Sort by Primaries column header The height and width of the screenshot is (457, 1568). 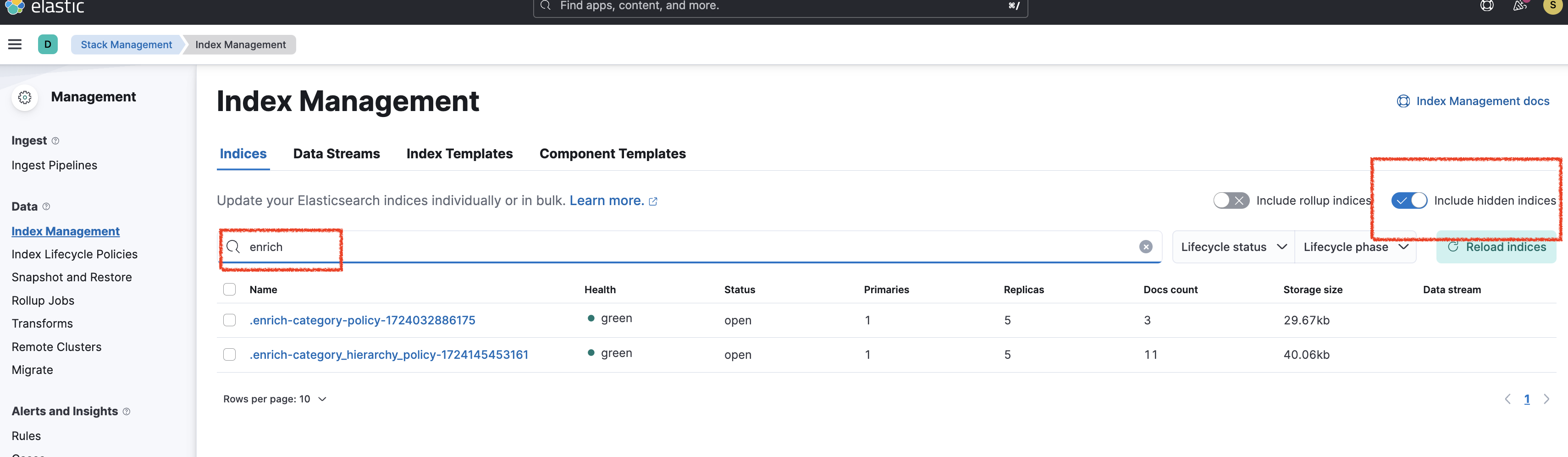pyautogui.click(x=886, y=290)
